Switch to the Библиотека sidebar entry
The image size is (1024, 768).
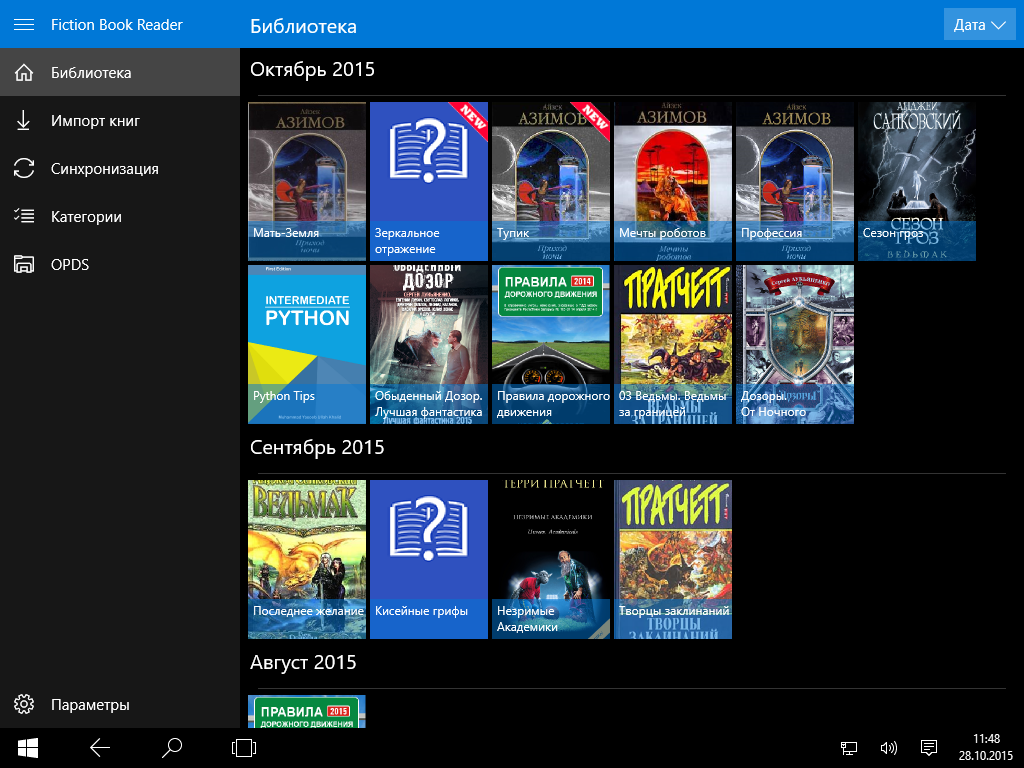click(95, 72)
